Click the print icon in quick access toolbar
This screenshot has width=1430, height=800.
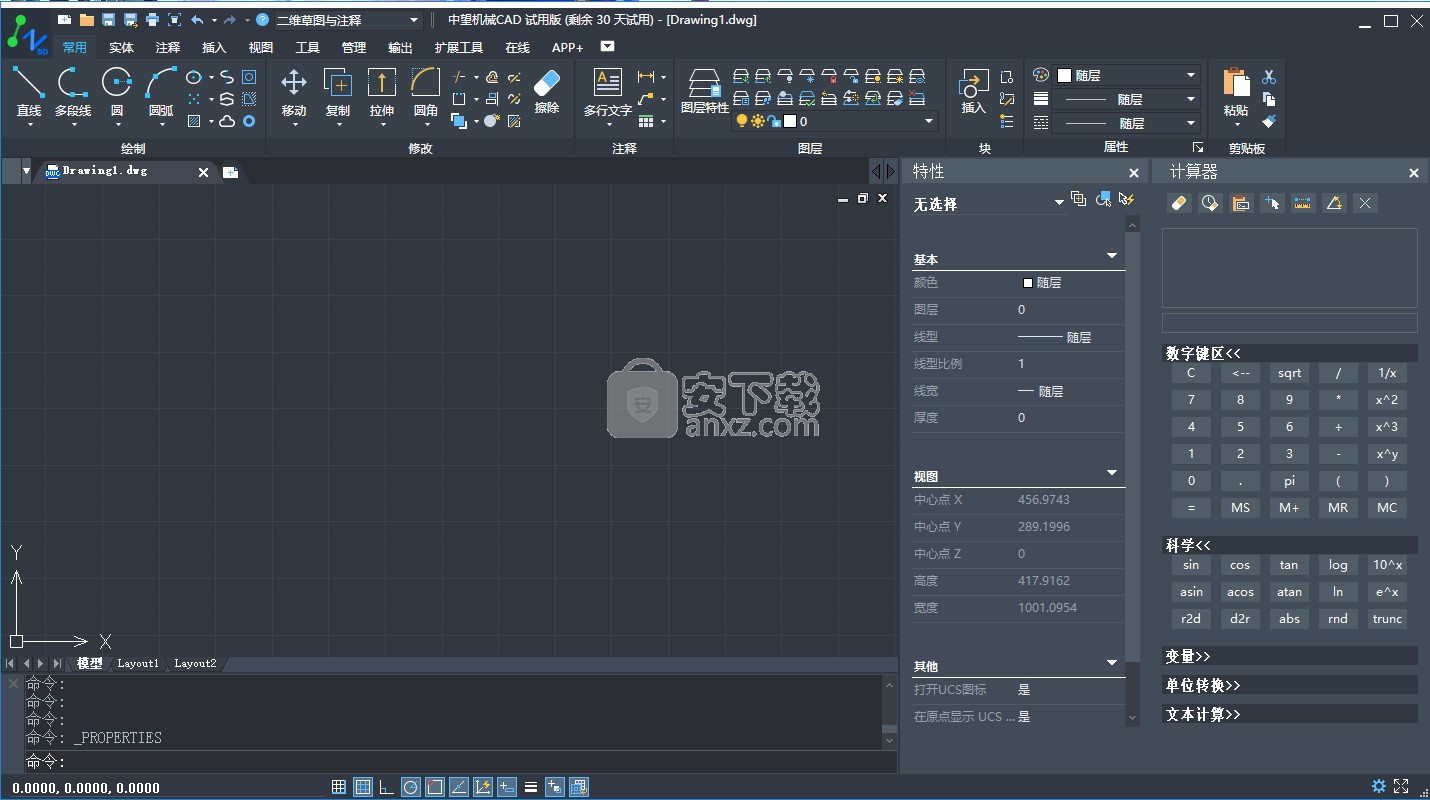tap(152, 20)
